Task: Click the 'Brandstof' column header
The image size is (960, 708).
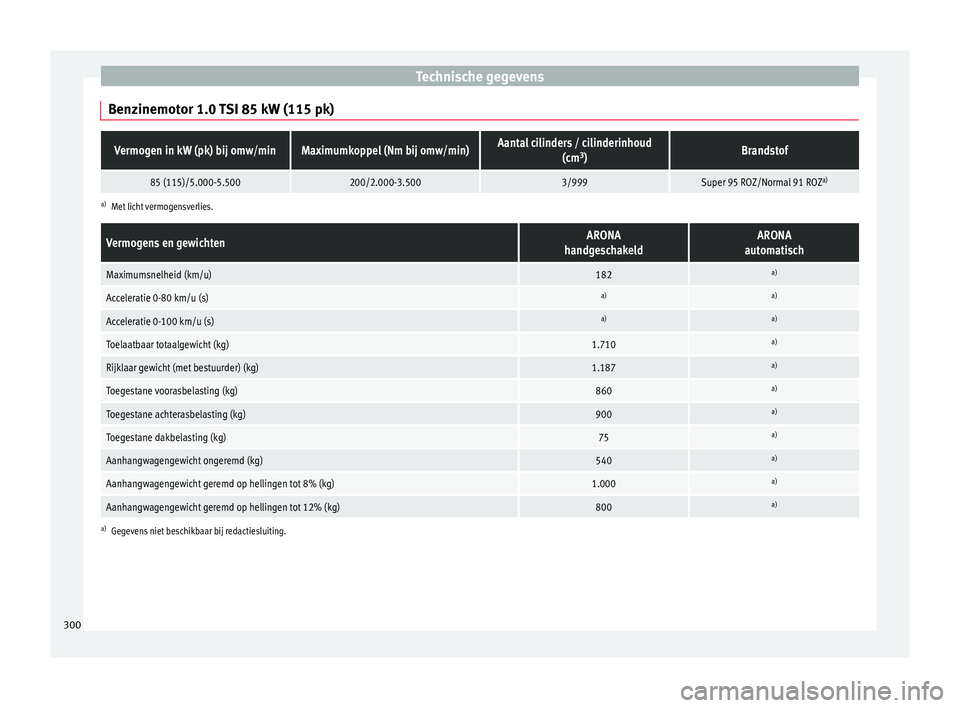Action: tap(764, 151)
